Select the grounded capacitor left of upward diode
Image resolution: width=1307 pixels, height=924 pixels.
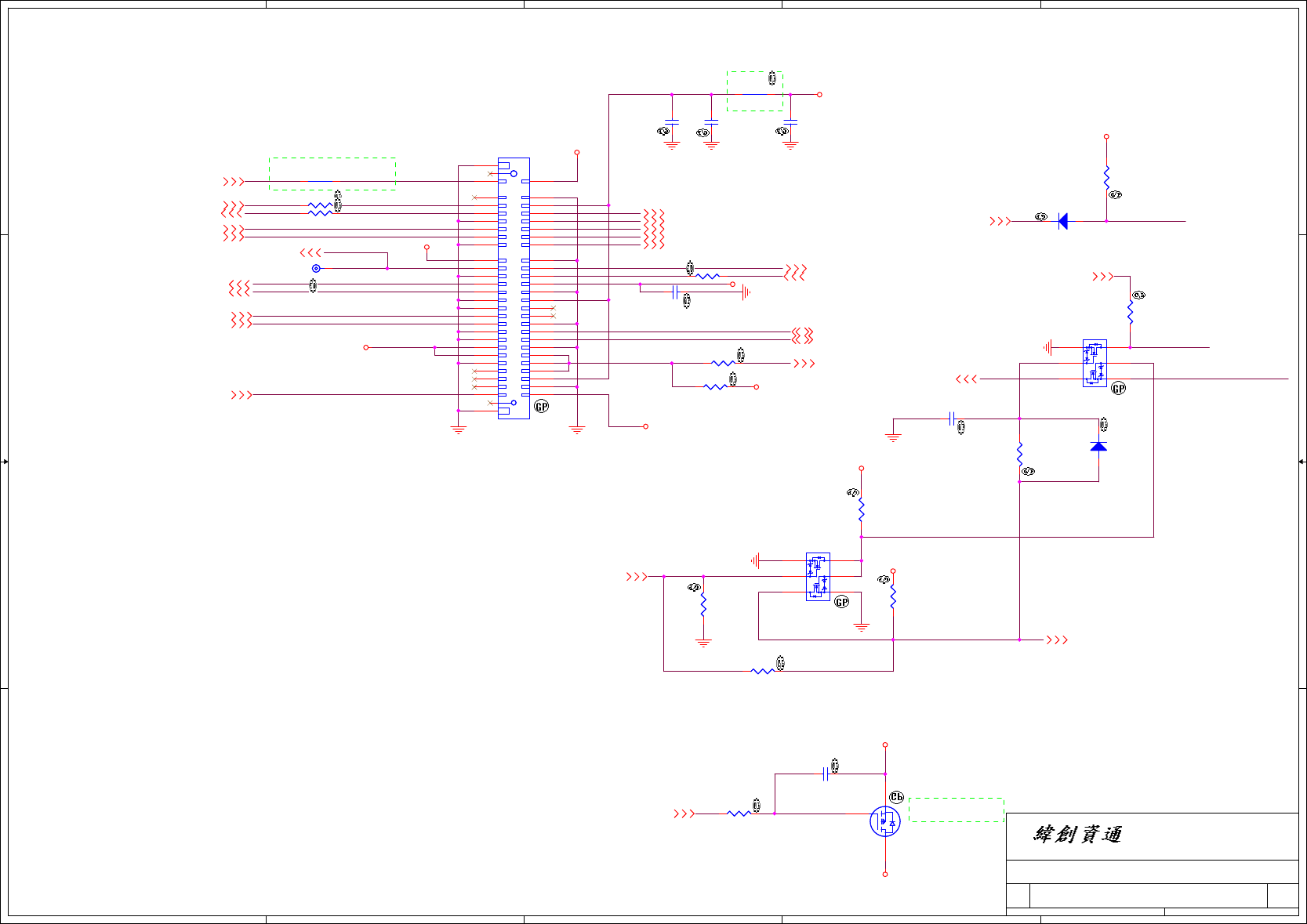(x=952, y=419)
